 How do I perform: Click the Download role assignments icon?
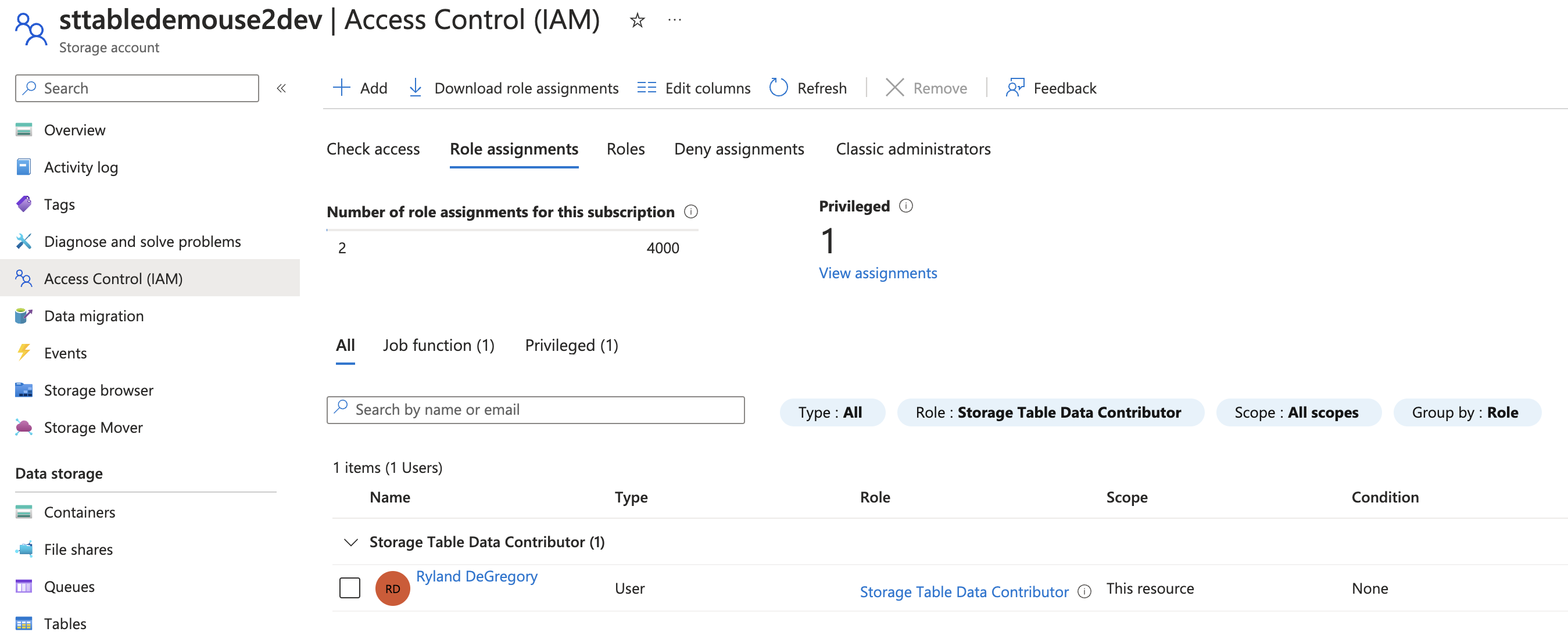click(x=415, y=88)
